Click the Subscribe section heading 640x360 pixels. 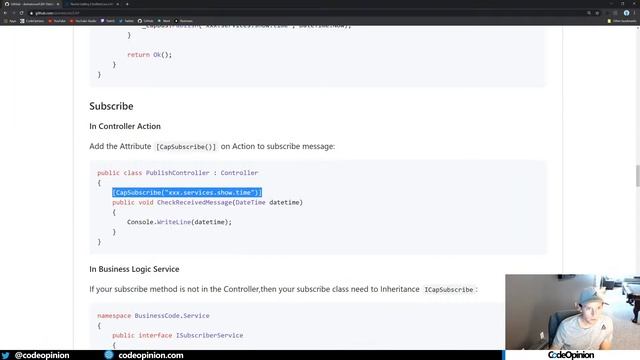[111, 106]
